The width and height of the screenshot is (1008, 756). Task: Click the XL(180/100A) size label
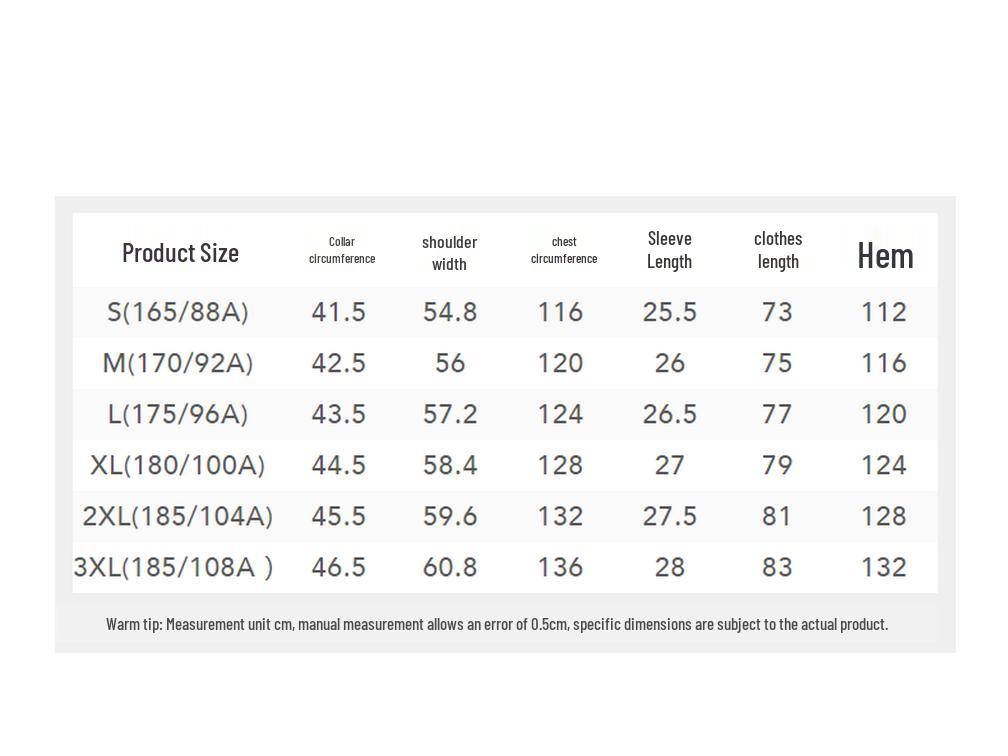point(177,465)
